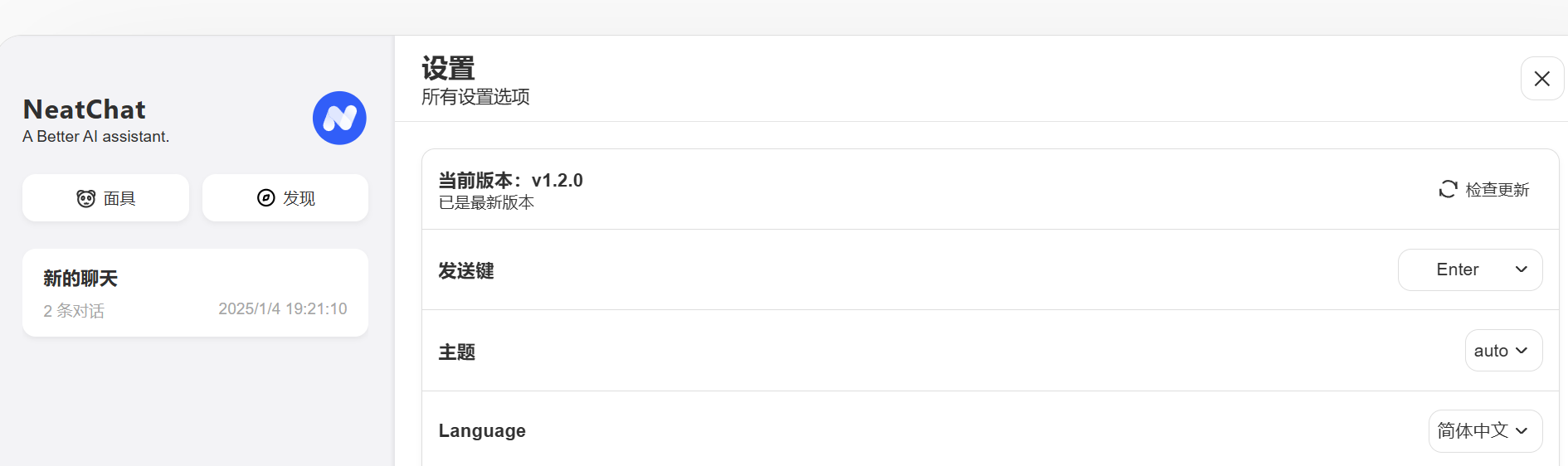Click the panda mask icon beside 面具
Screen dimensions: 1568x466
[86, 198]
